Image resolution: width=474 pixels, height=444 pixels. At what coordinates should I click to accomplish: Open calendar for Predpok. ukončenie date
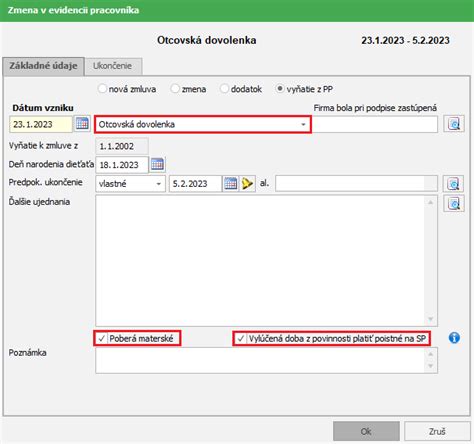(x=231, y=183)
